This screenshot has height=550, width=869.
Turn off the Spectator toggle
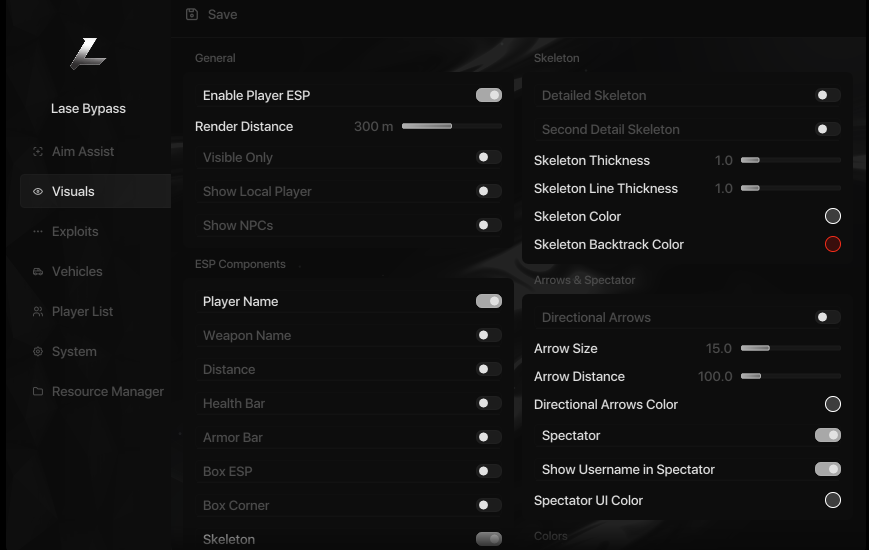pos(828,435)
